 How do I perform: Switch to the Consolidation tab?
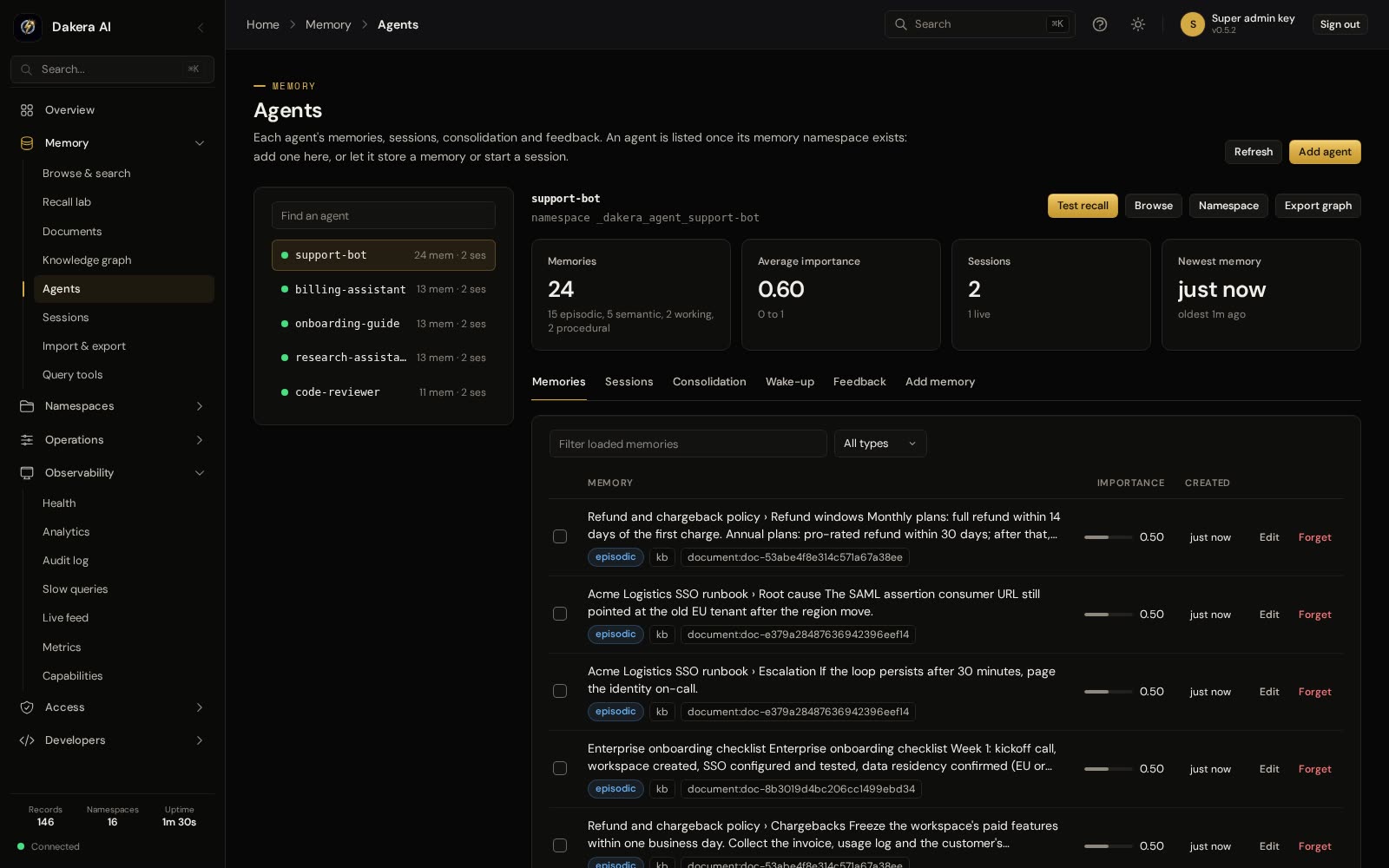pos(709,382)
